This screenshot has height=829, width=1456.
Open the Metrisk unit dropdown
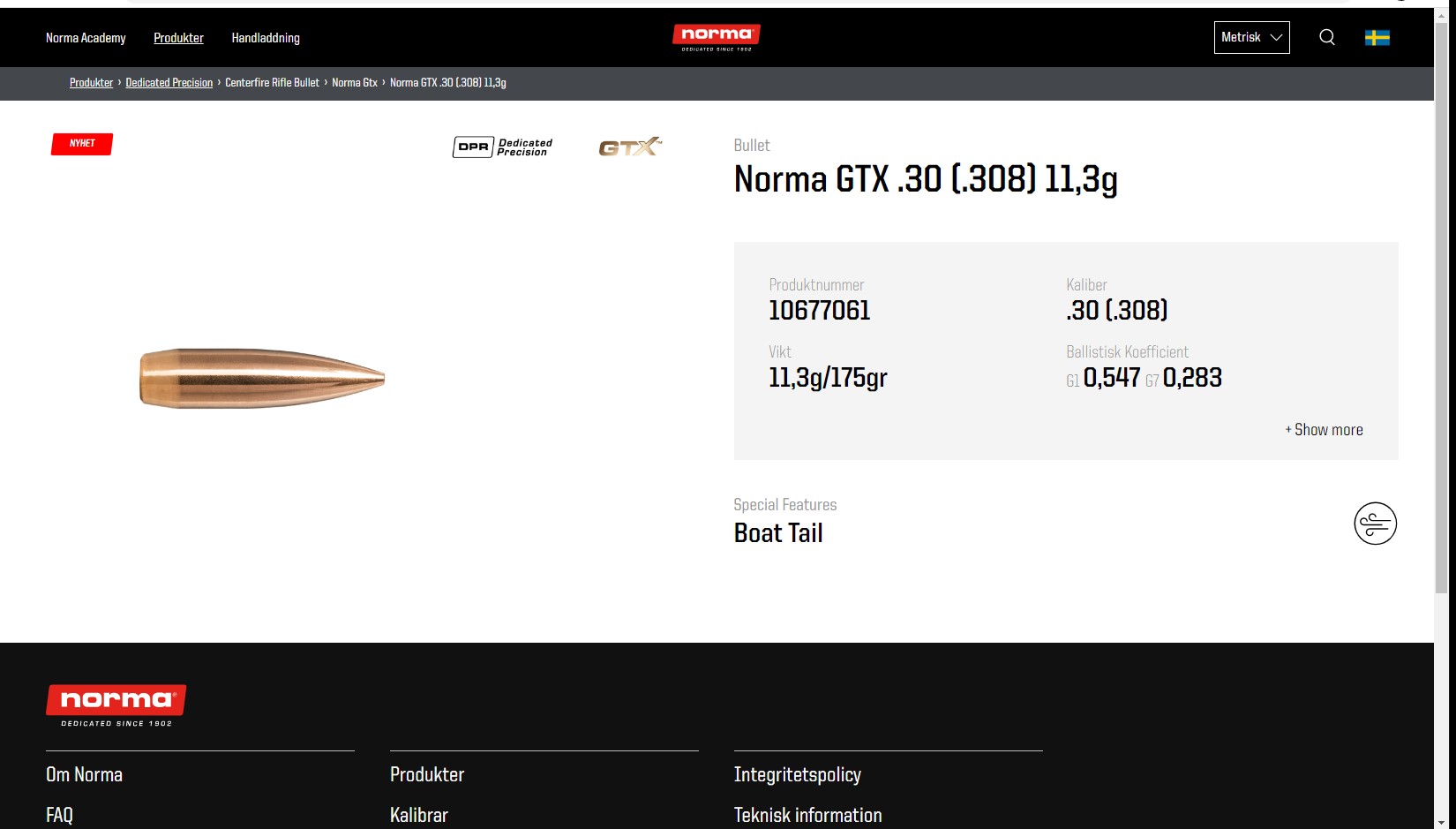coord(1251,37)
